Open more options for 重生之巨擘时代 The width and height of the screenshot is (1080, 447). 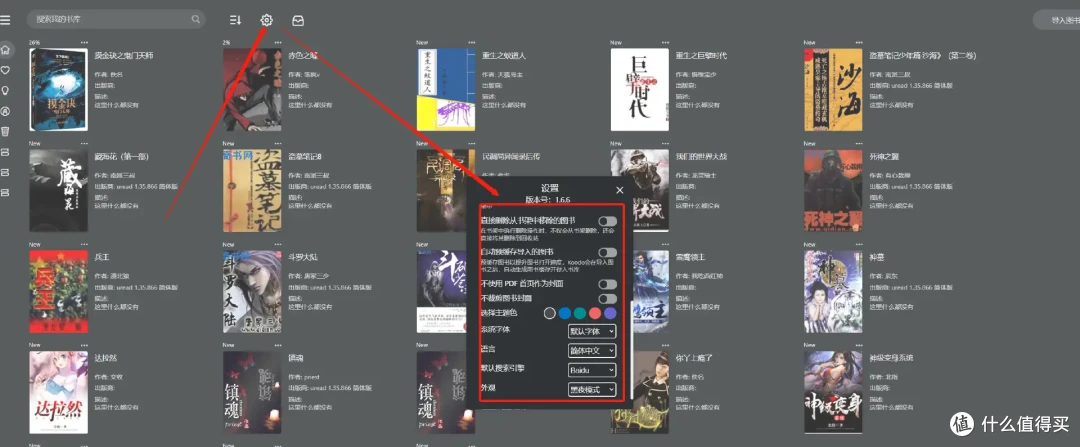click(x=665, y=43)
